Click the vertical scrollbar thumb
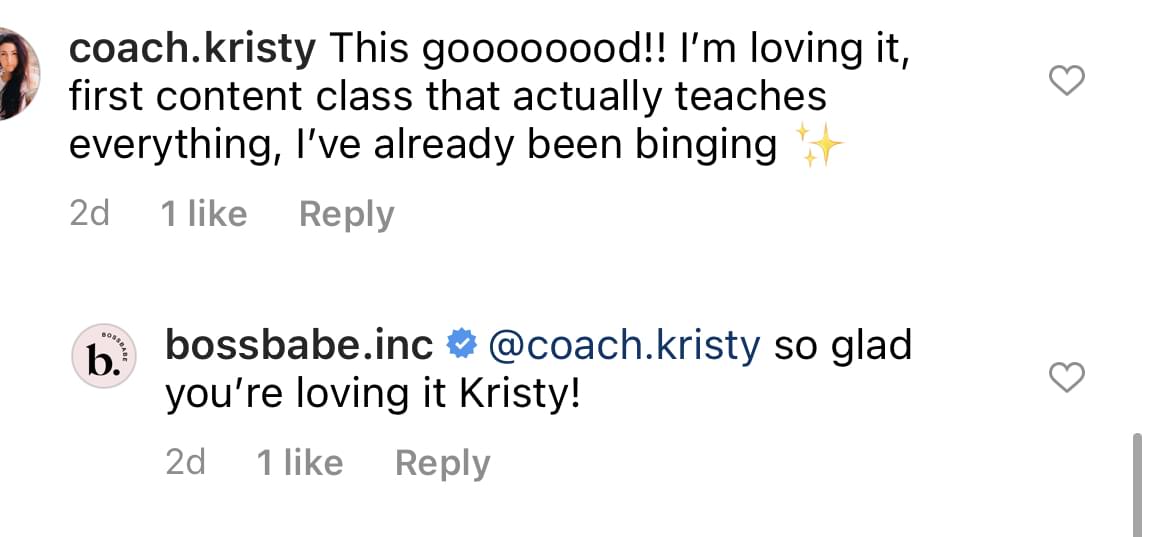1151x537 pixels. (x=1138, y=482)
